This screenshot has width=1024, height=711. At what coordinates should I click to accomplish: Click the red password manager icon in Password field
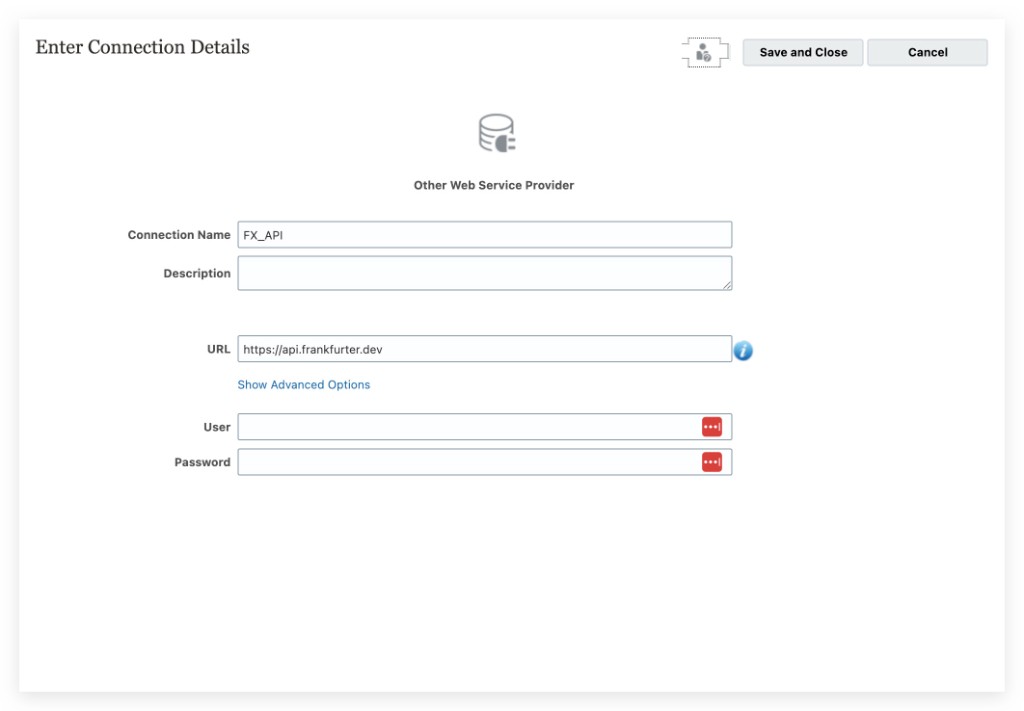[712, 462]
